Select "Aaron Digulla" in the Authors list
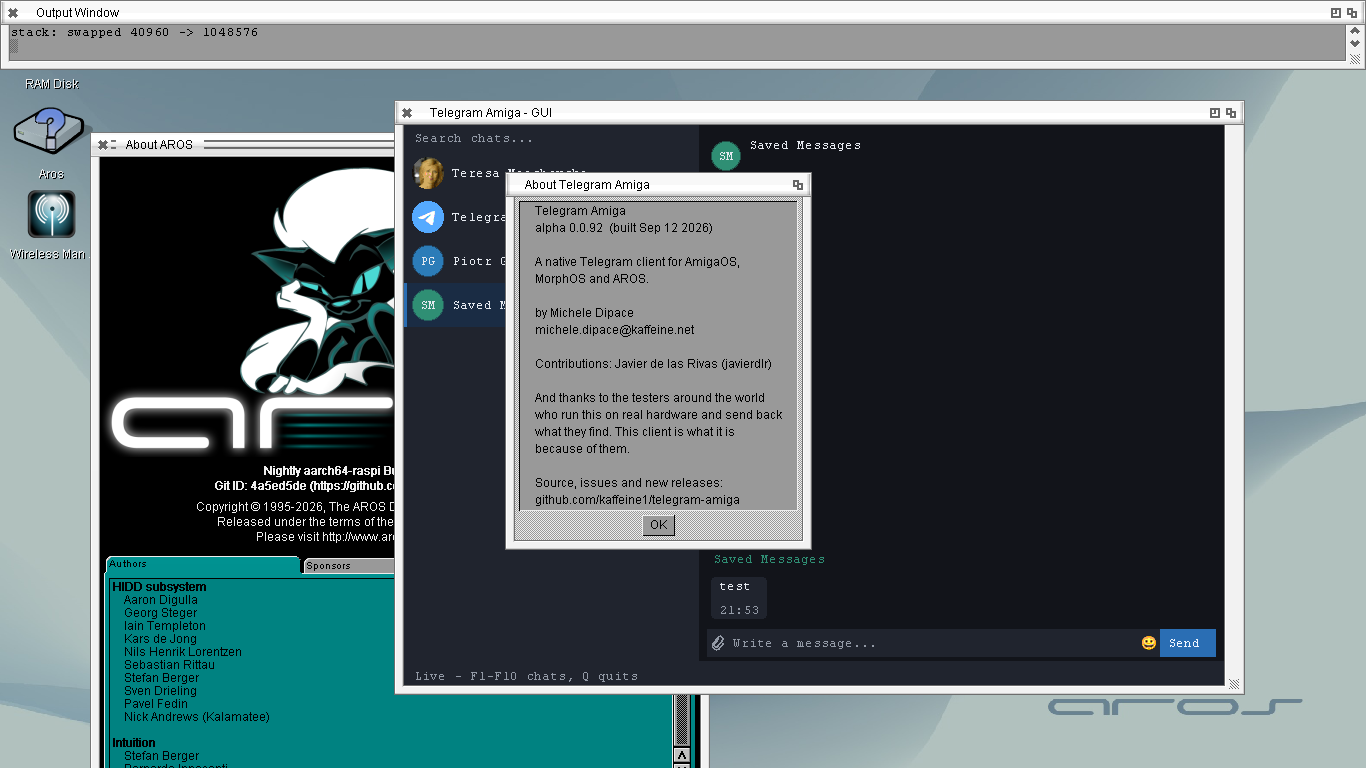Viewport: 1366px width, 768px height. click(x=161, y=600)
